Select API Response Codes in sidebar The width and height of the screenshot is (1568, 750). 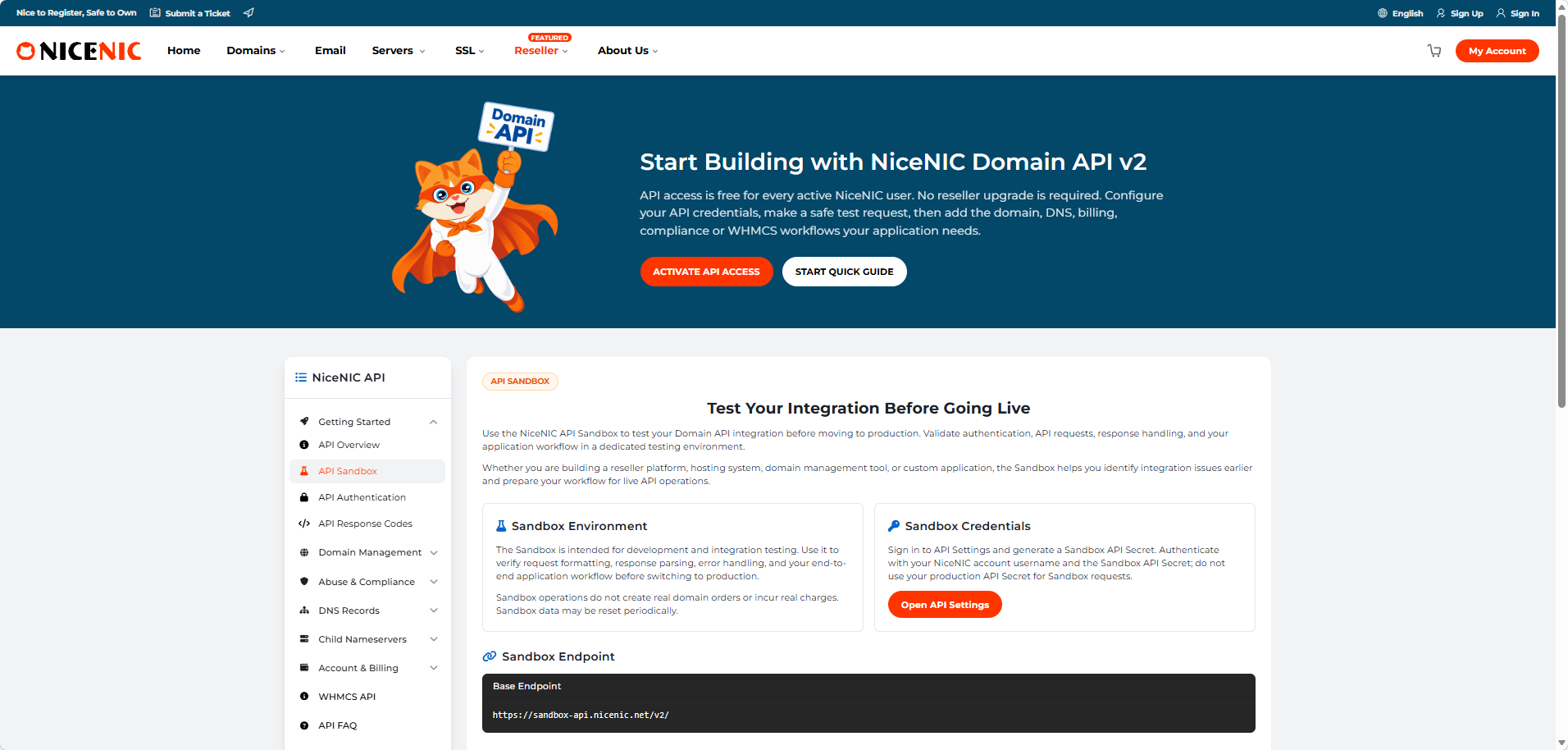(367, 524)
